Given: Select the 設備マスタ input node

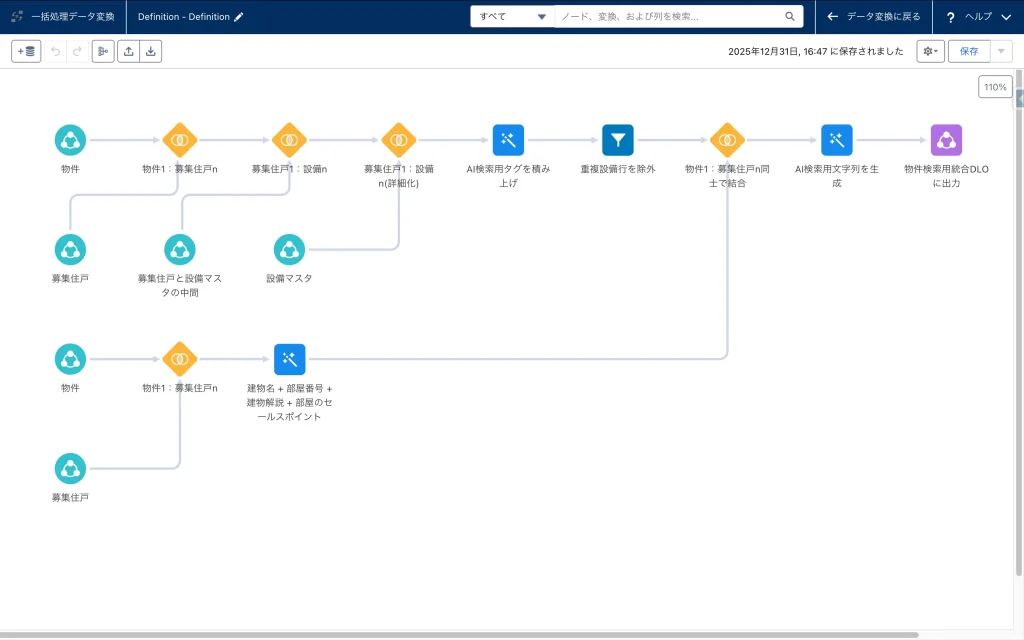Looking at the screenshot, I should [x=289, y=249].
